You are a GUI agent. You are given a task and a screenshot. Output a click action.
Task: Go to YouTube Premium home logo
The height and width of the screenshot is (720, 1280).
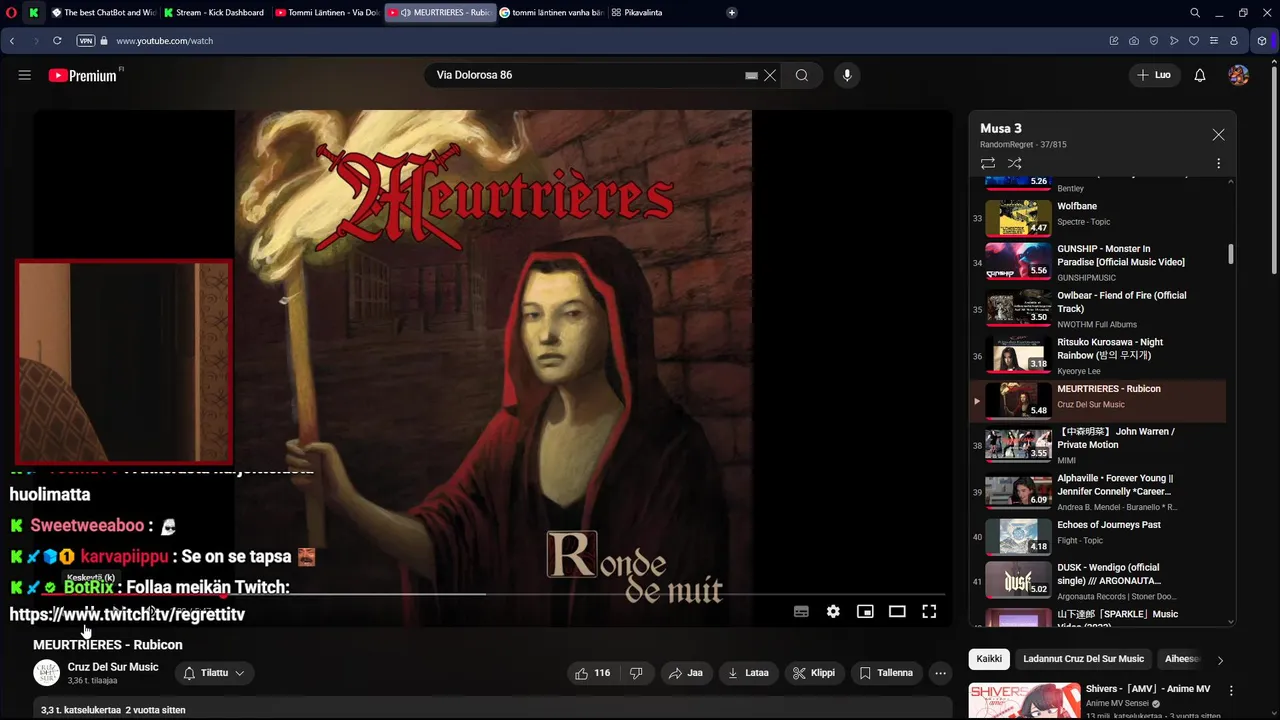click(x=85, y=75)
